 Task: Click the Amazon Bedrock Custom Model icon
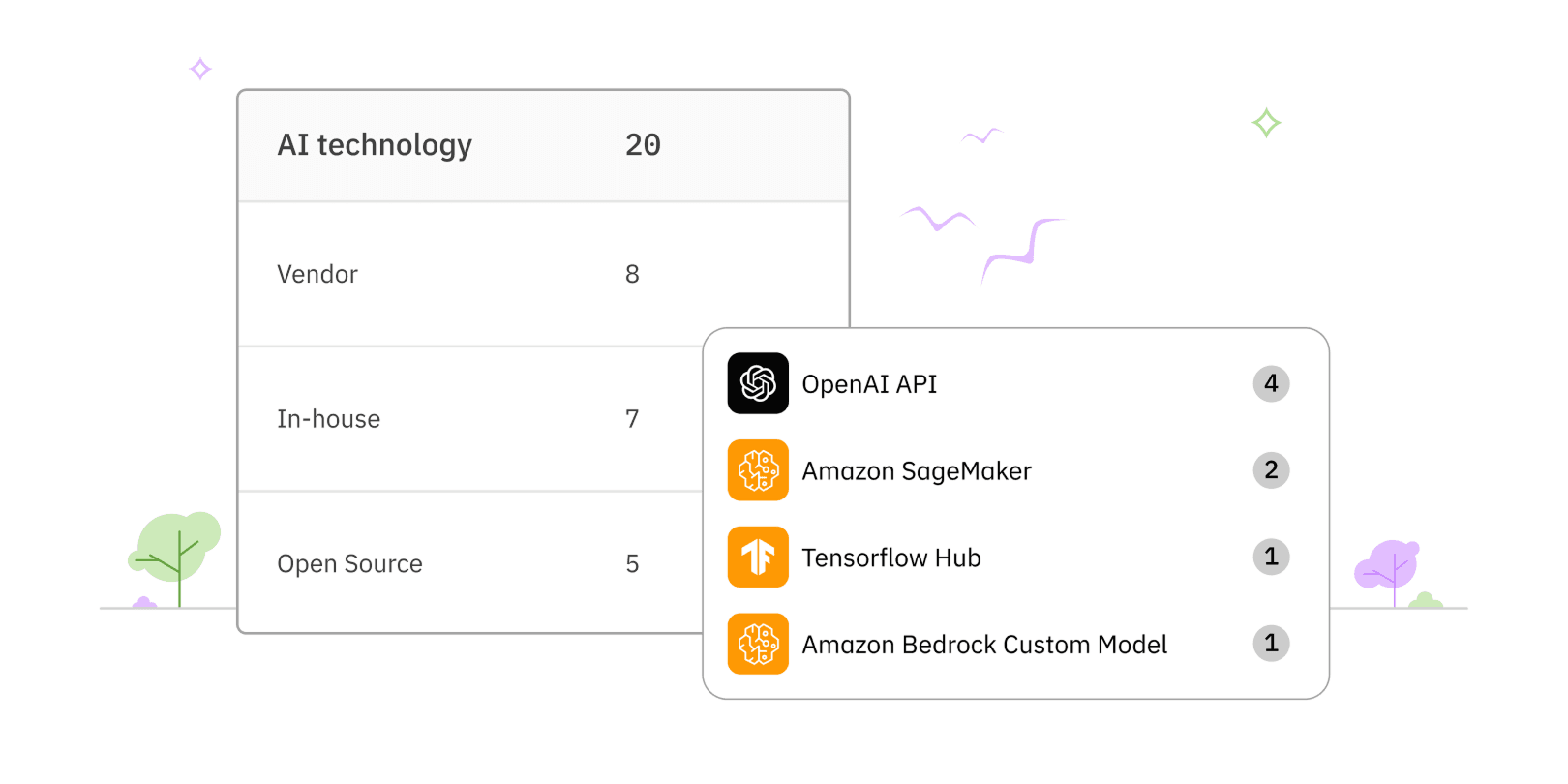click(x=758, y=644)
